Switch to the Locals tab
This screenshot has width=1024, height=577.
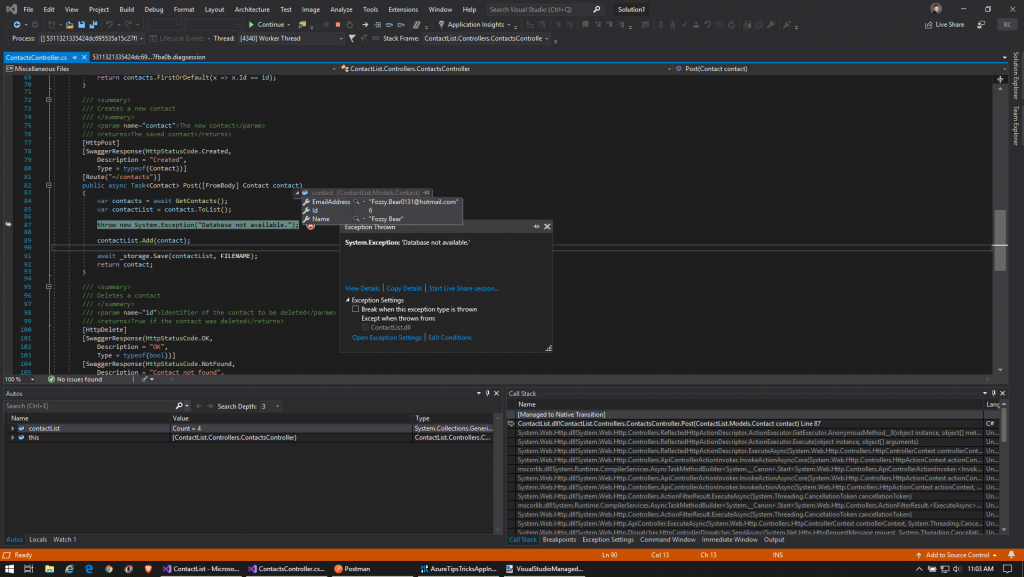tap(37, 540)
